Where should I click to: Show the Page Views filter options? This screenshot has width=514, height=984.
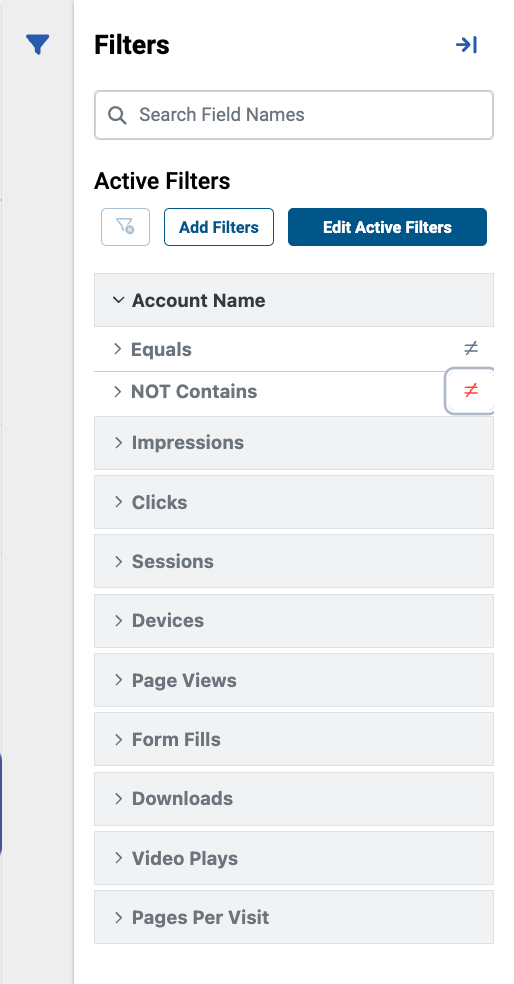[294, 680]
